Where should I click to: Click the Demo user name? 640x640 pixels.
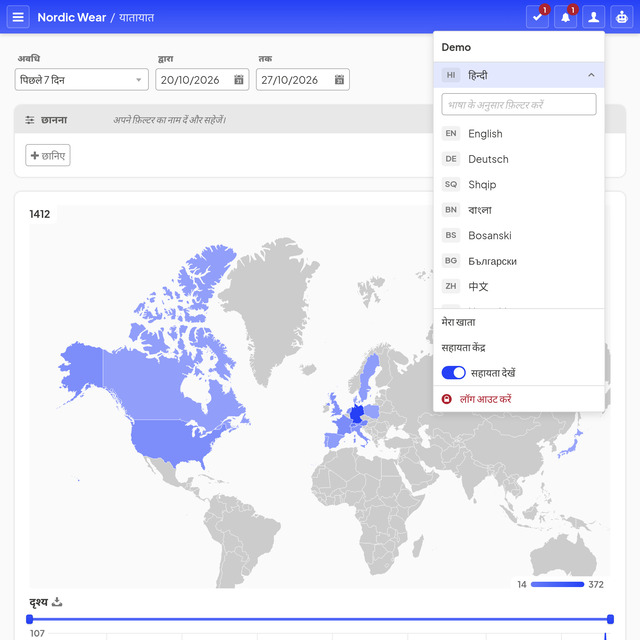456,47
